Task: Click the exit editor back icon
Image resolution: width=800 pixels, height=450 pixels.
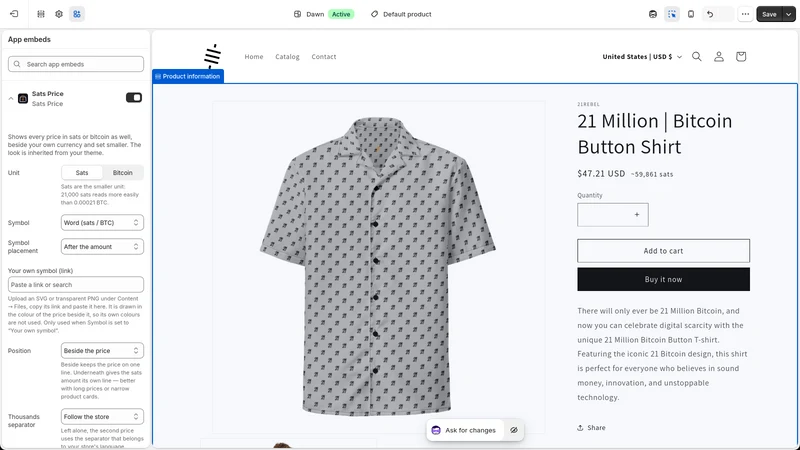Action: [14, 14]
